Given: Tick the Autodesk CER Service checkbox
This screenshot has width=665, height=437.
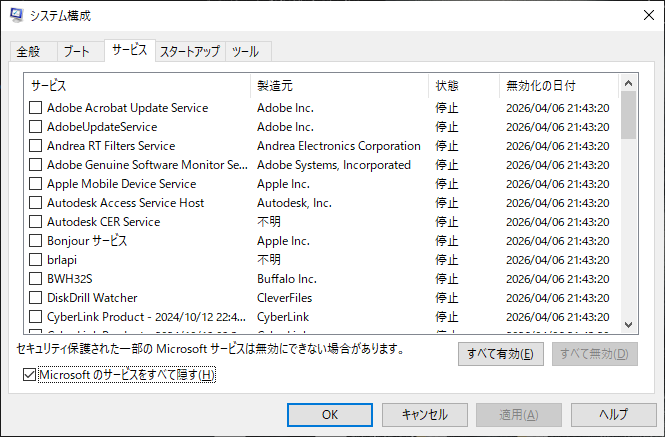Looking at the screenshot, I should point(36,222).
